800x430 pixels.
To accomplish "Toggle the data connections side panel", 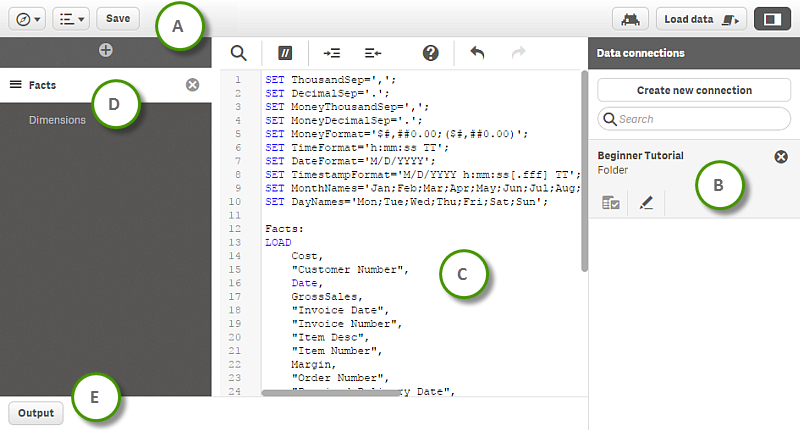I will 770,18.
